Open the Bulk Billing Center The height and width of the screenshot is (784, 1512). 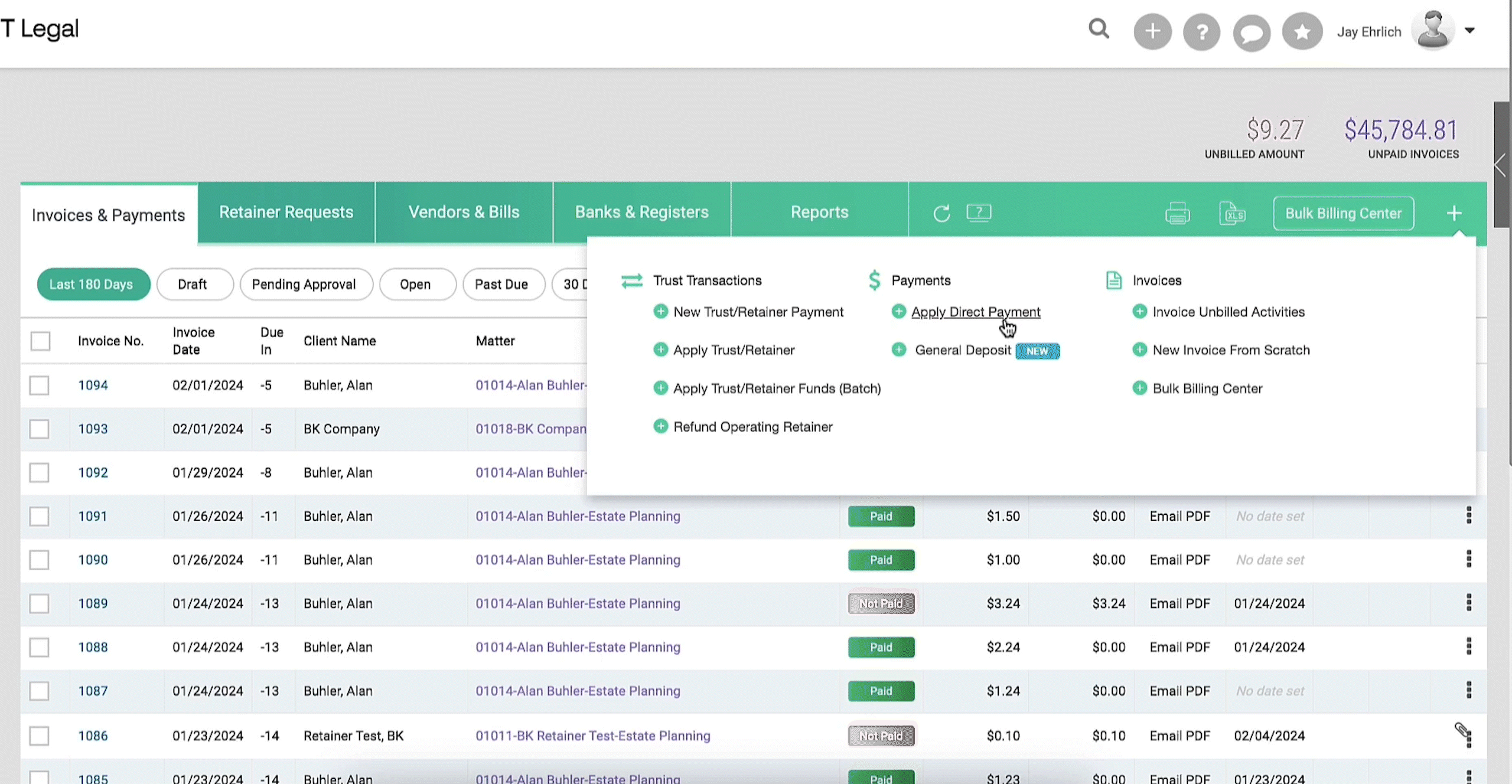[1344, 213]
